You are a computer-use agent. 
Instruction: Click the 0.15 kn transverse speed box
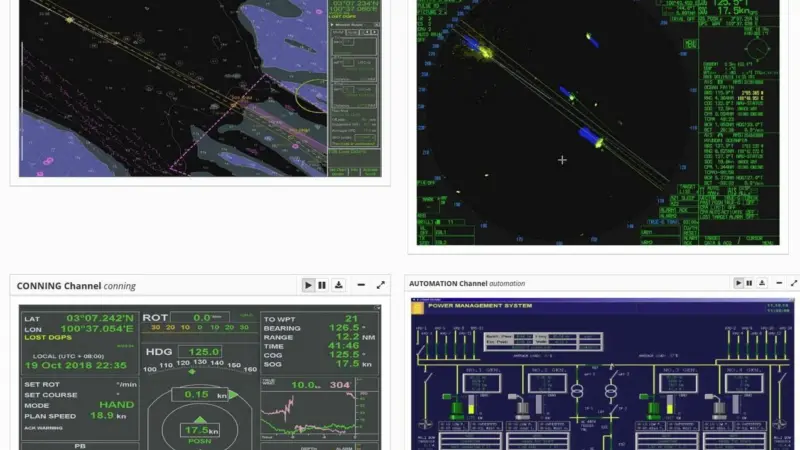(x=199, y=394)
